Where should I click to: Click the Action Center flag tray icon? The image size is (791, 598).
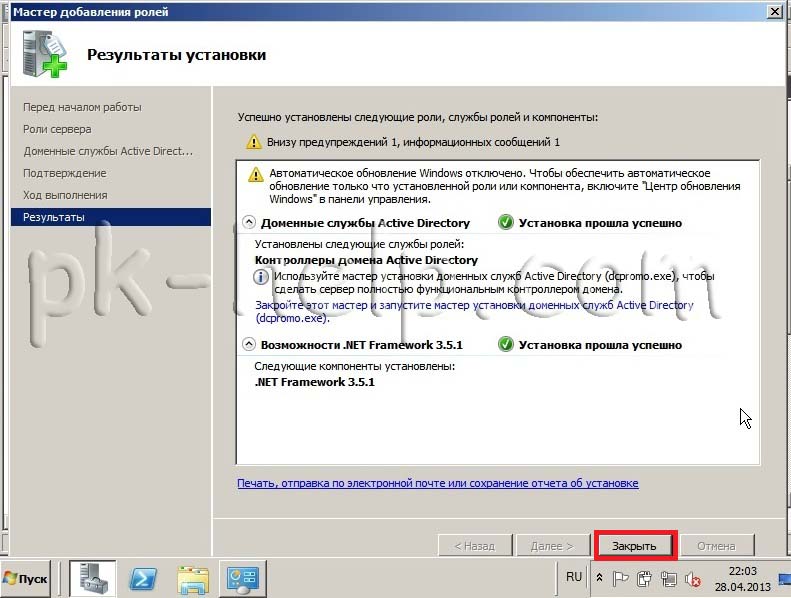[620, 579]
